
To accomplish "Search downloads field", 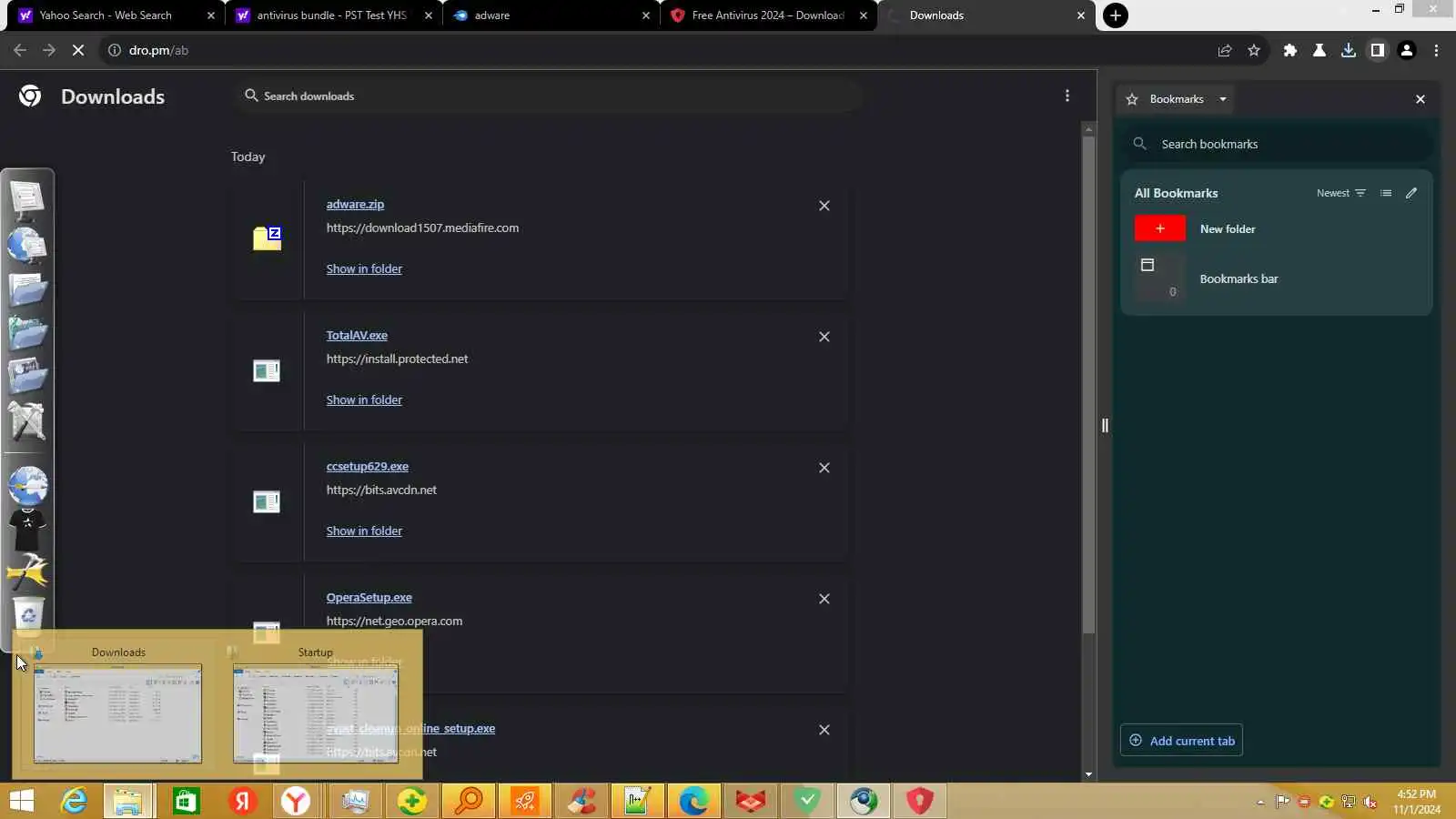I will coord(546,96).
